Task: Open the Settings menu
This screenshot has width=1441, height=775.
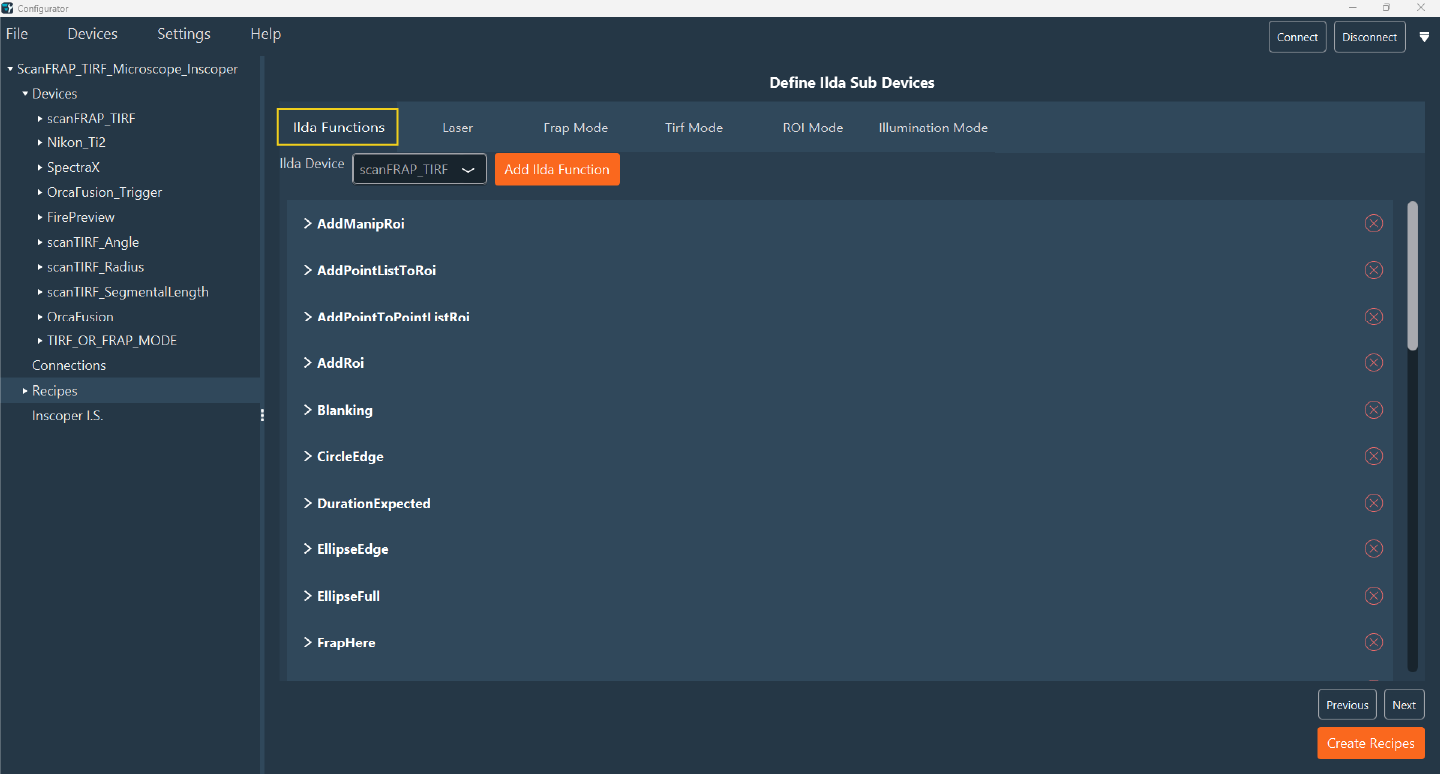Action: point(184,34)
